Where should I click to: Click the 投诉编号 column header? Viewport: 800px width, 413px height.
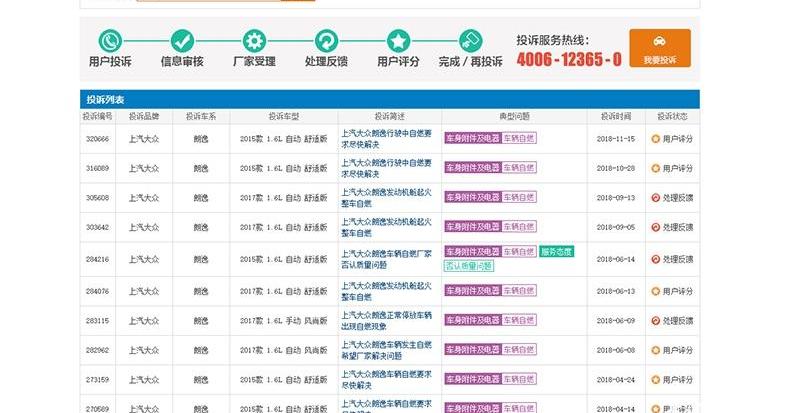point(97,116)
